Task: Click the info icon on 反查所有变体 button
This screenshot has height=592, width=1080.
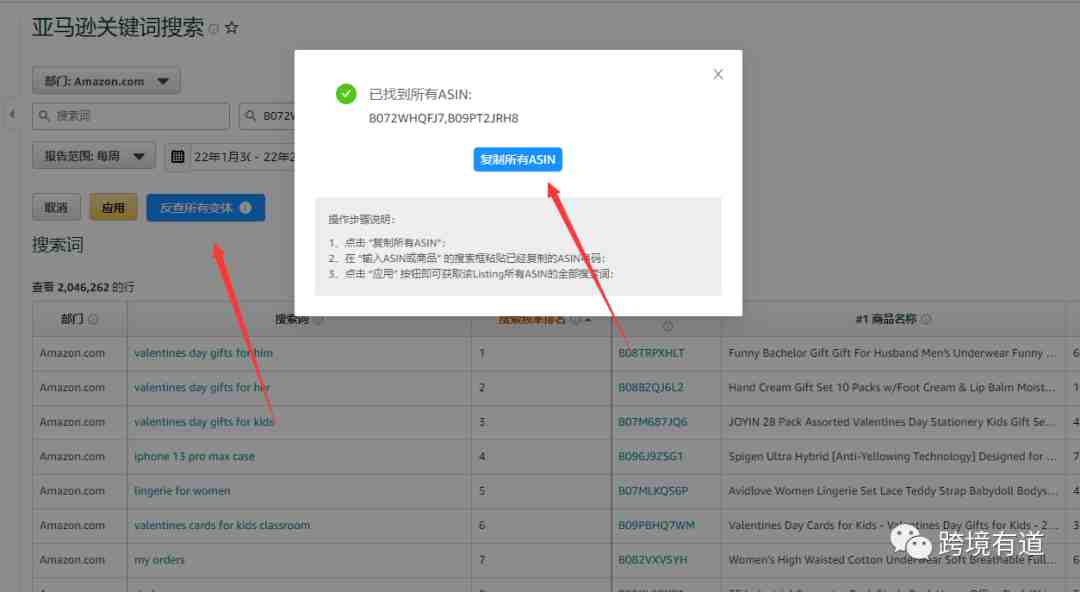Action: tap(245, 207)
